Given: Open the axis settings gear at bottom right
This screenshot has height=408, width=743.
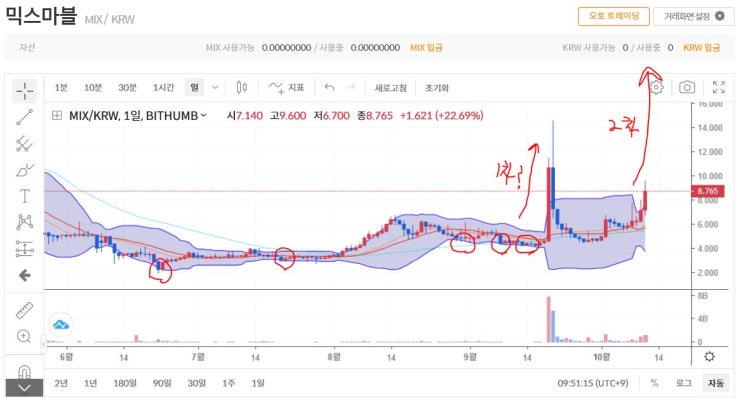Looking at the screenshot, I should point(709,356).
